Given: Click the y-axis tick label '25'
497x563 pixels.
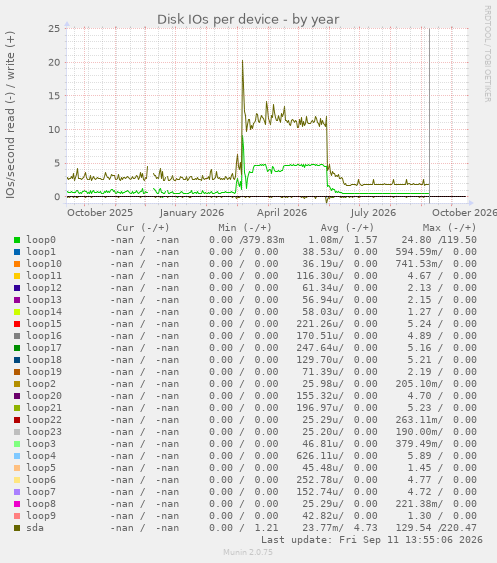Looking at the screenshot, I should (x=54, y=29).
